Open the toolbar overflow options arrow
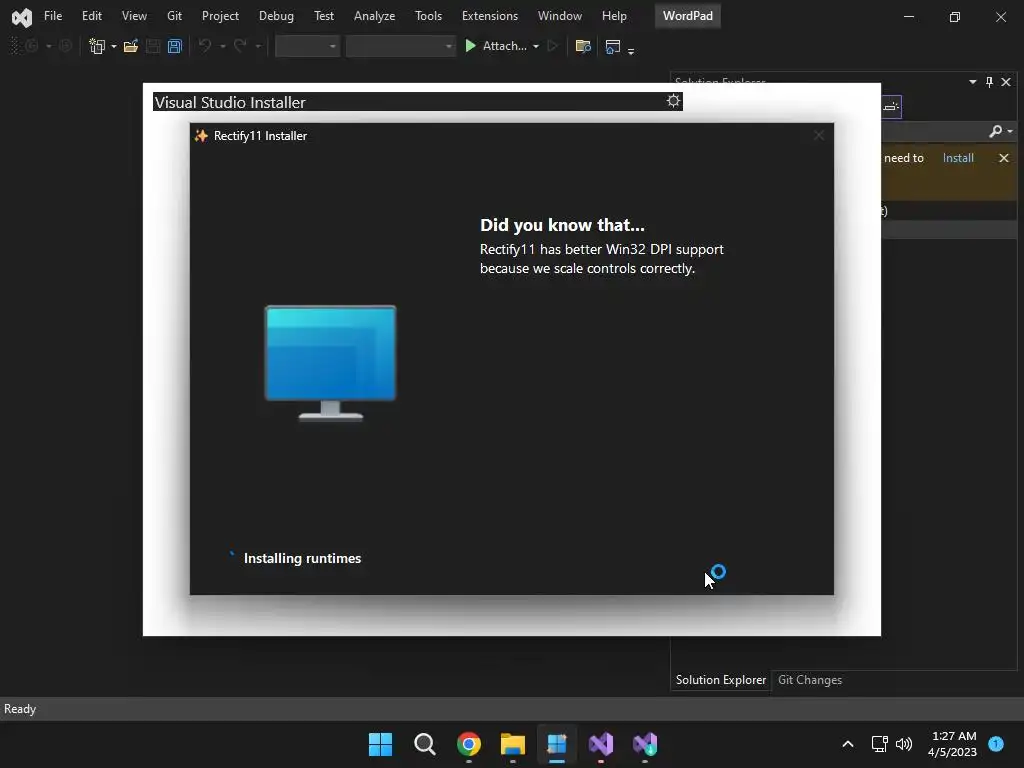Viewport: 1024px width, 768px height. [x=631, y=50]
